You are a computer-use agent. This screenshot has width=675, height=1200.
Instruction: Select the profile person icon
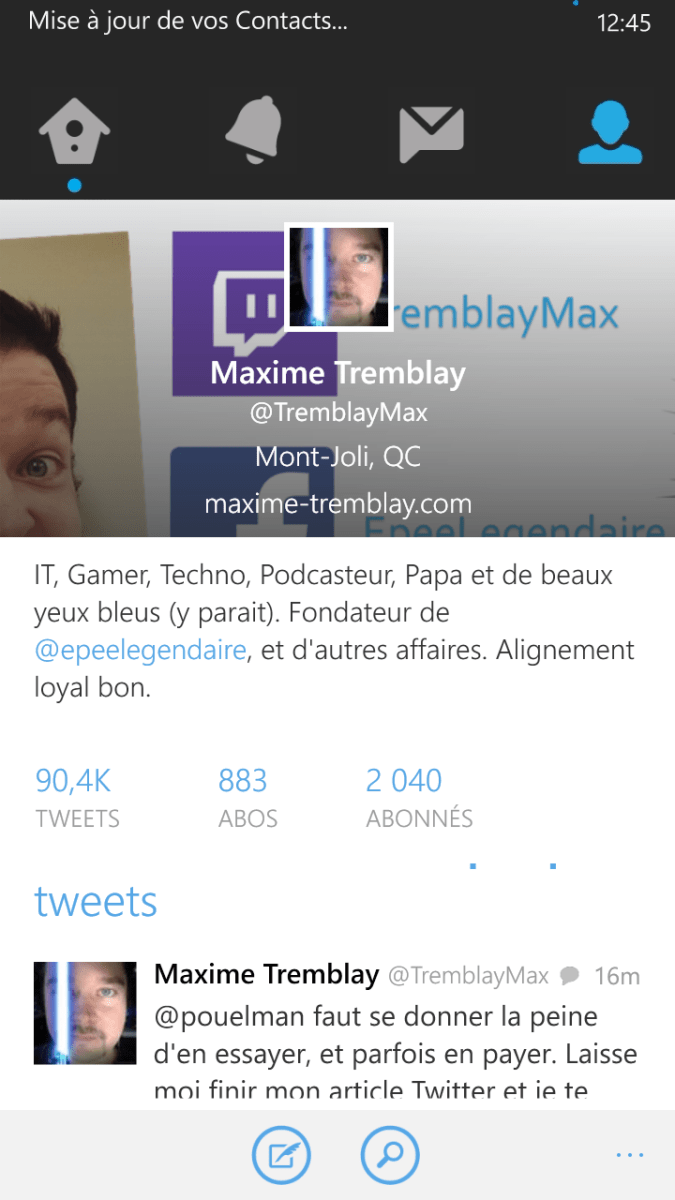click(610, 132)
